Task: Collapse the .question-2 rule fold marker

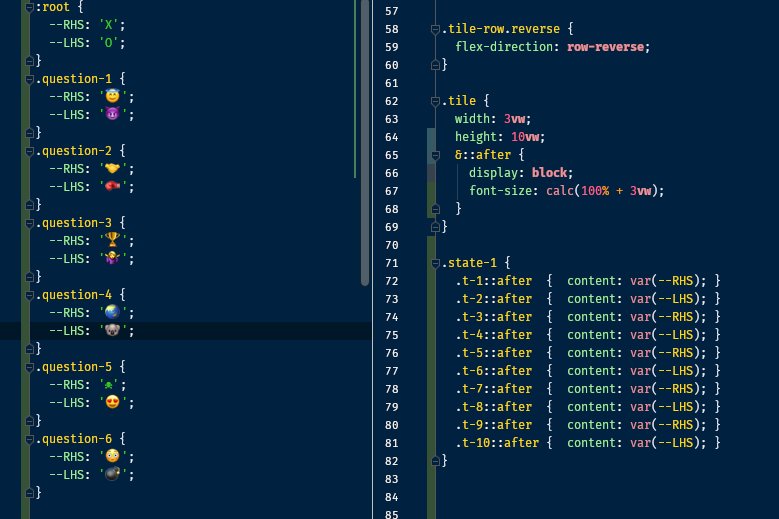Action: coord(29,151)
